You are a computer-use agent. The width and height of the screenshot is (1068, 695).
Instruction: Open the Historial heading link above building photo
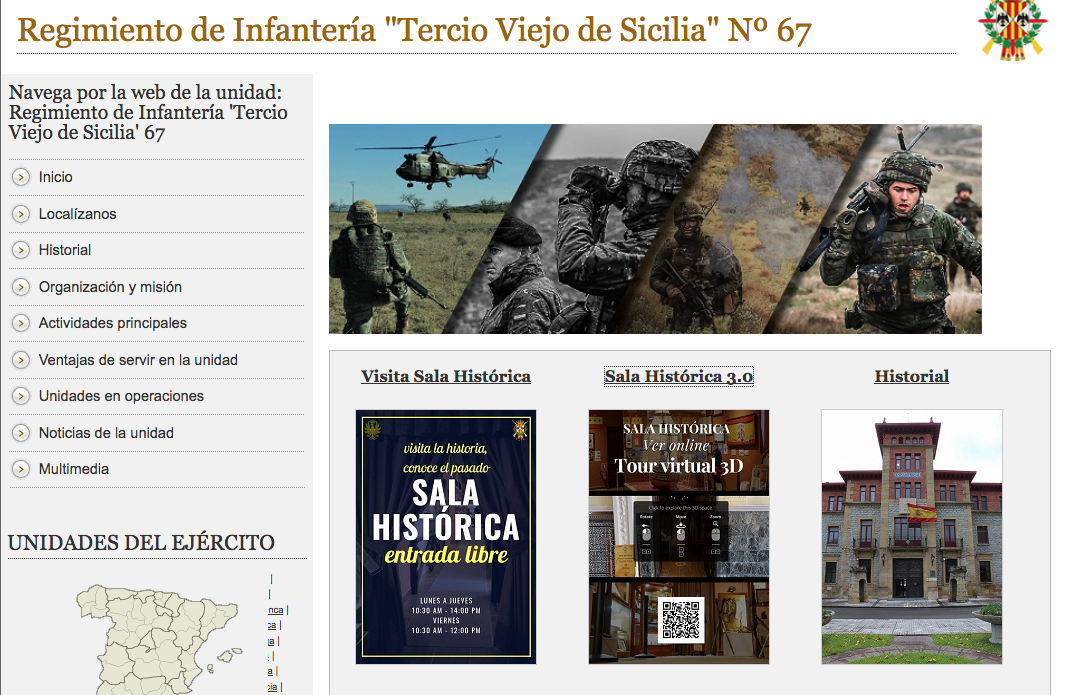tap(911, 377)
